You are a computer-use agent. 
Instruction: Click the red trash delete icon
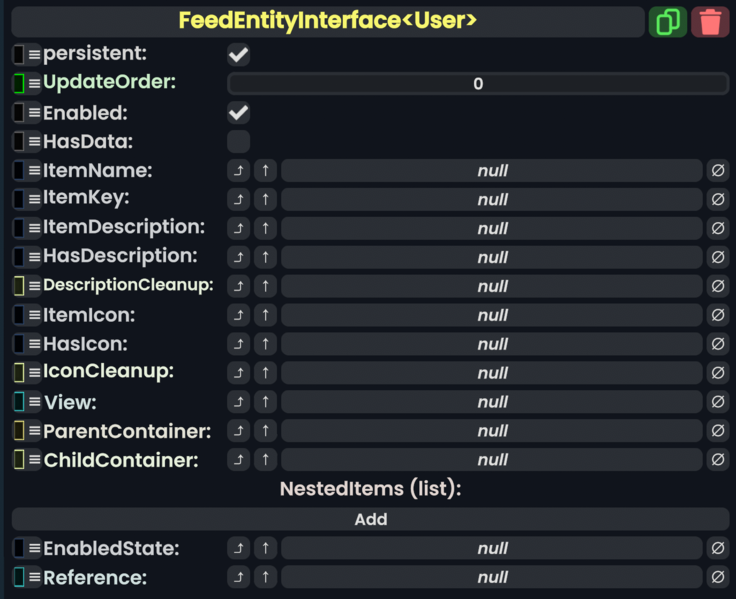coord(710,22)
